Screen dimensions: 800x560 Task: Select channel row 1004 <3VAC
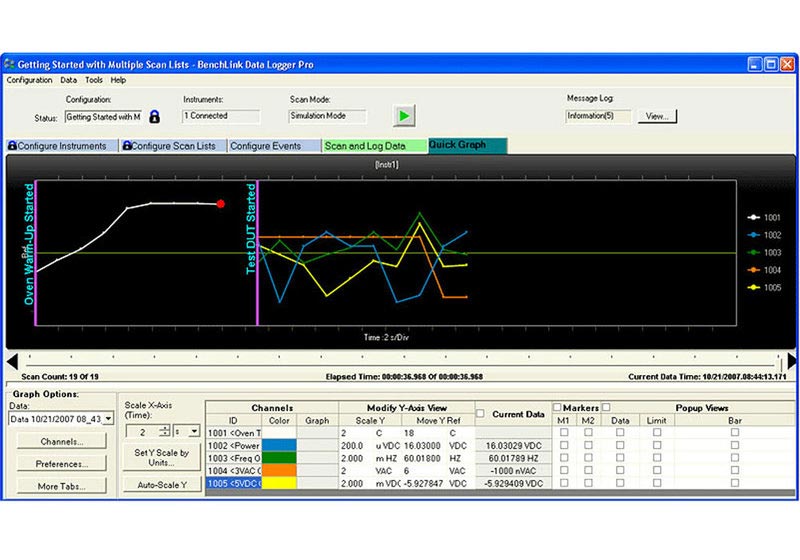click(x=234, y=470)
